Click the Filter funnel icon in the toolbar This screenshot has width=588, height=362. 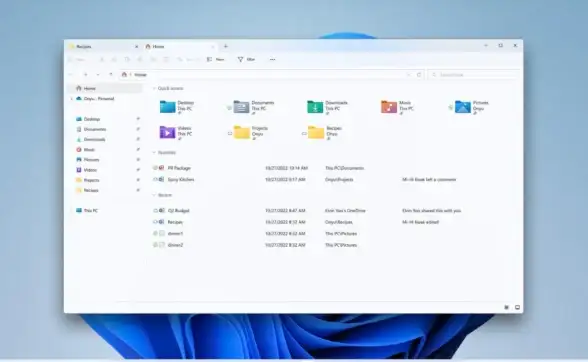240,59
